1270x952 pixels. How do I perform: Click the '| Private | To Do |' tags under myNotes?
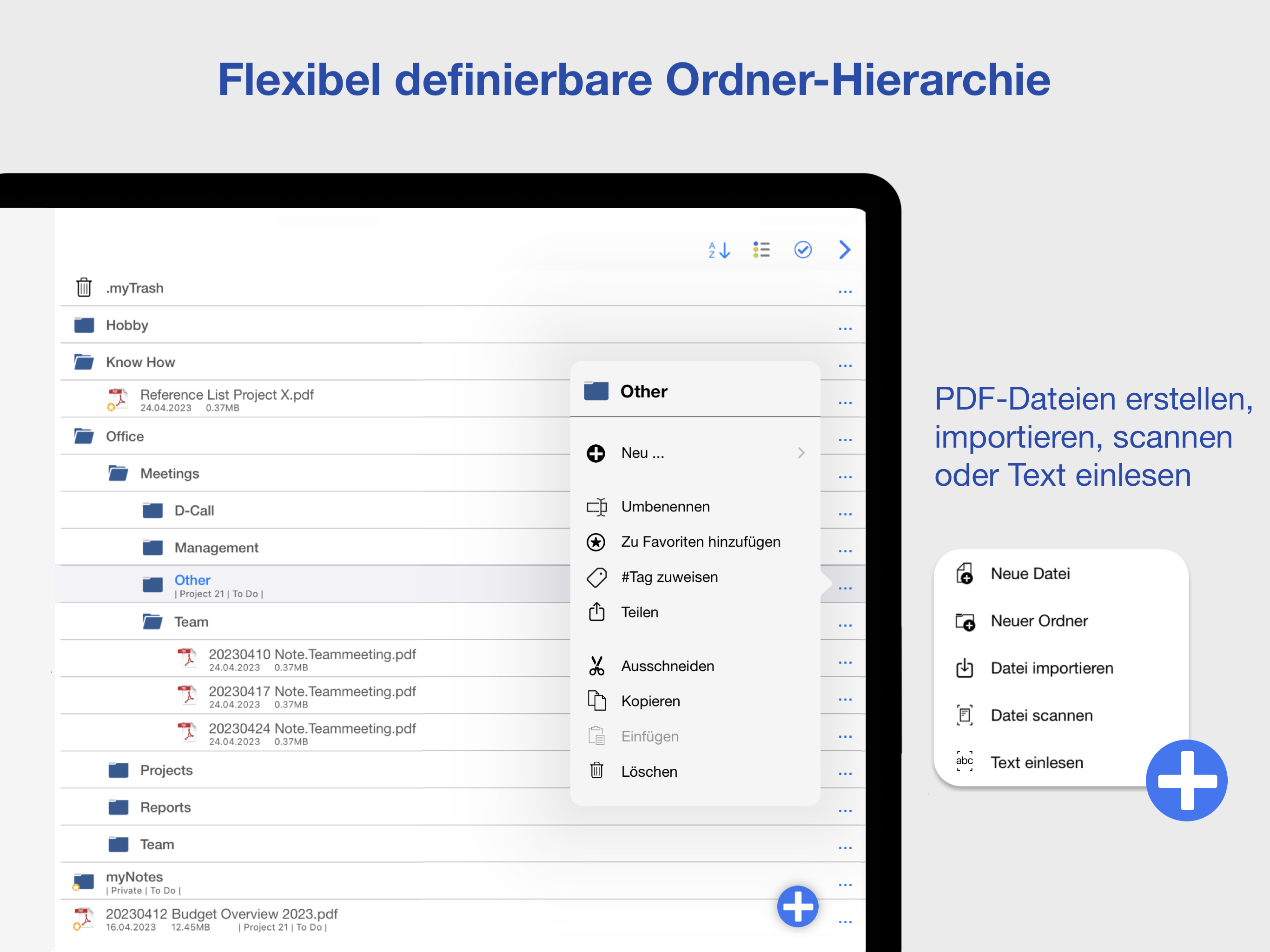[143, 891]
